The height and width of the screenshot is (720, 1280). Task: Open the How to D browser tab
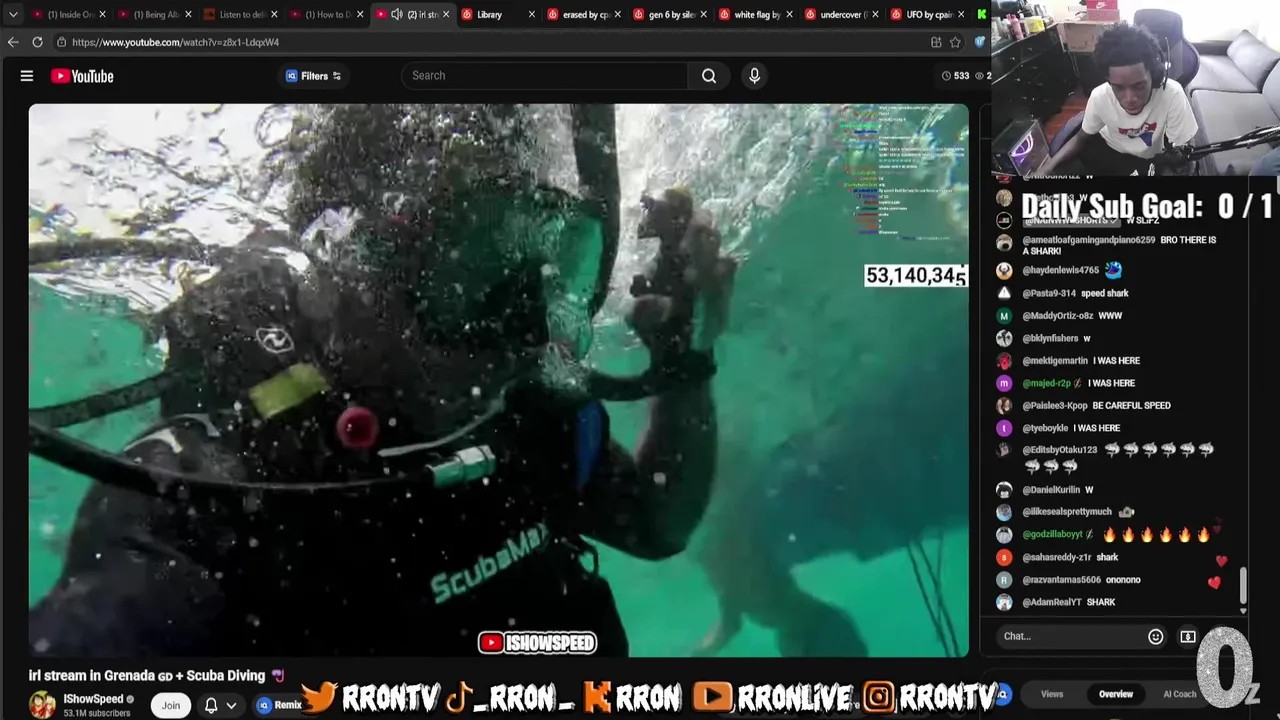point(327,14)
